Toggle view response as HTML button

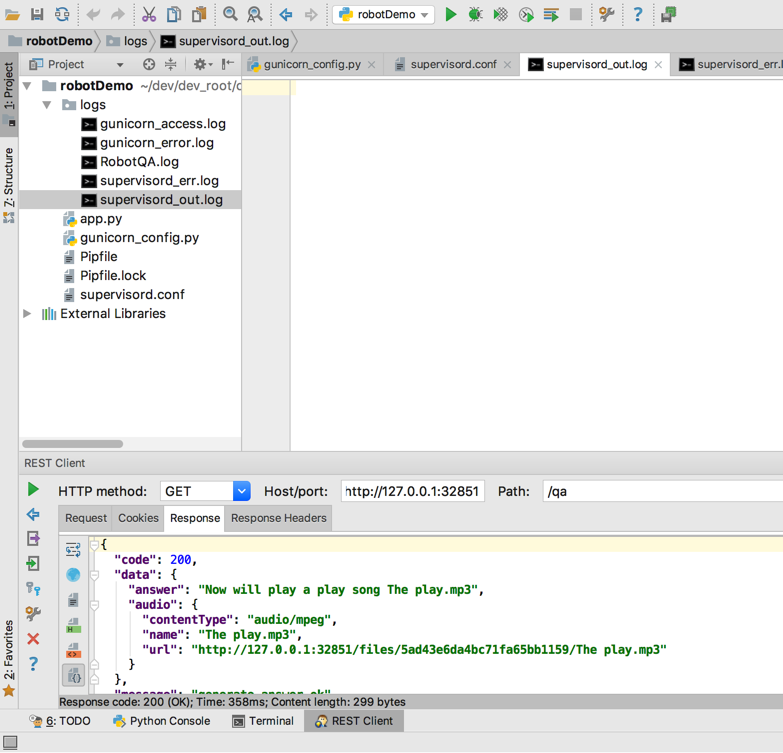click(x=74, y=626)
